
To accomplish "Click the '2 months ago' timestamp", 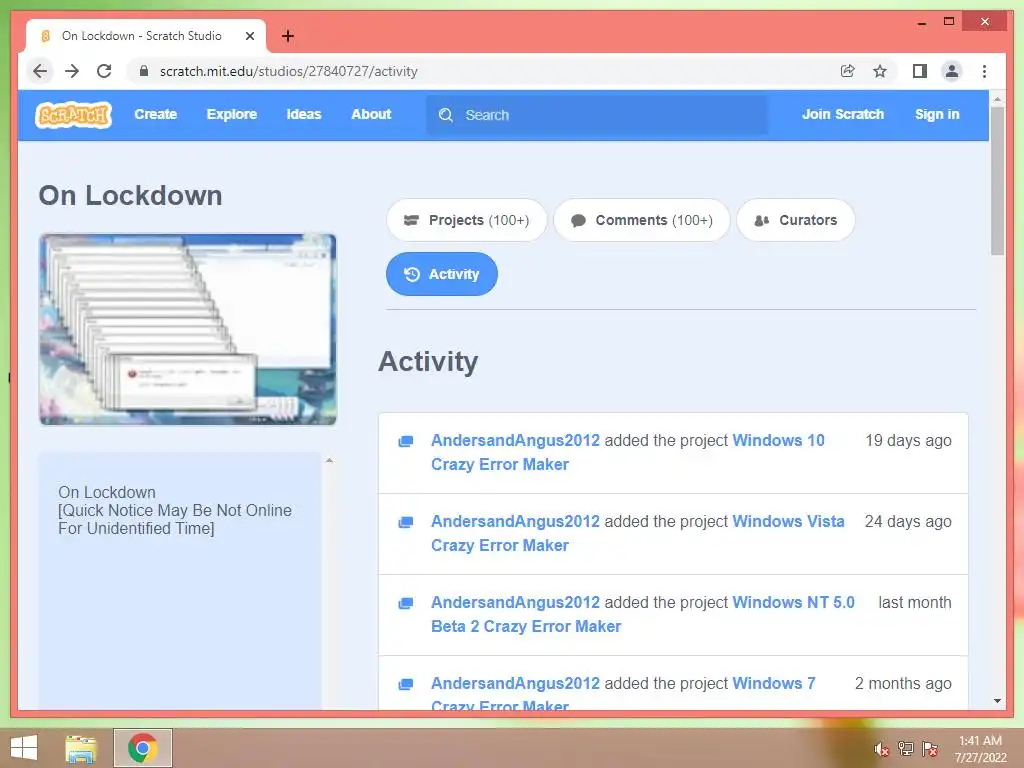I will point(903,684).
